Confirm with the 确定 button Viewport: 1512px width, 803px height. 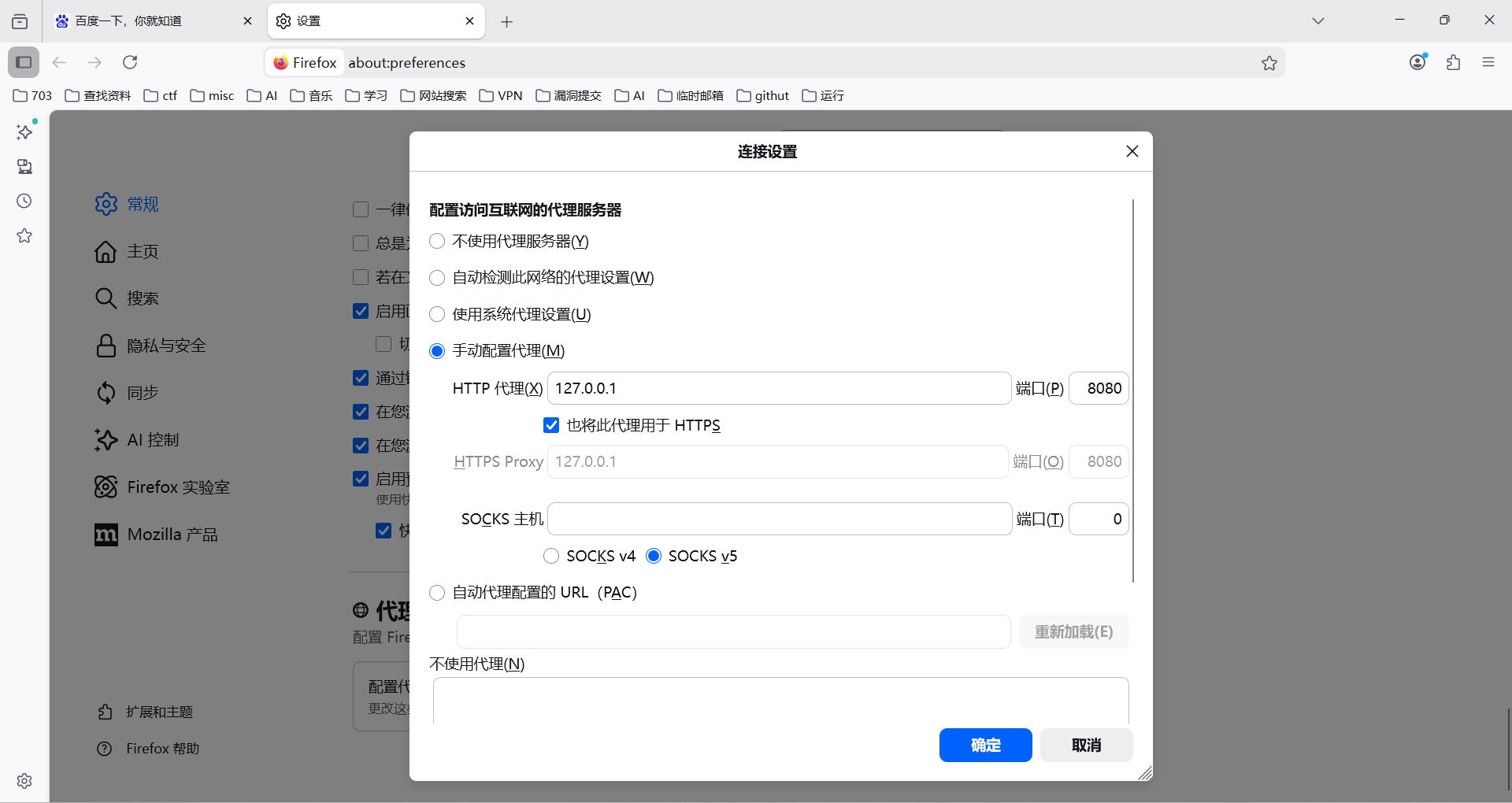click(985, 746)
